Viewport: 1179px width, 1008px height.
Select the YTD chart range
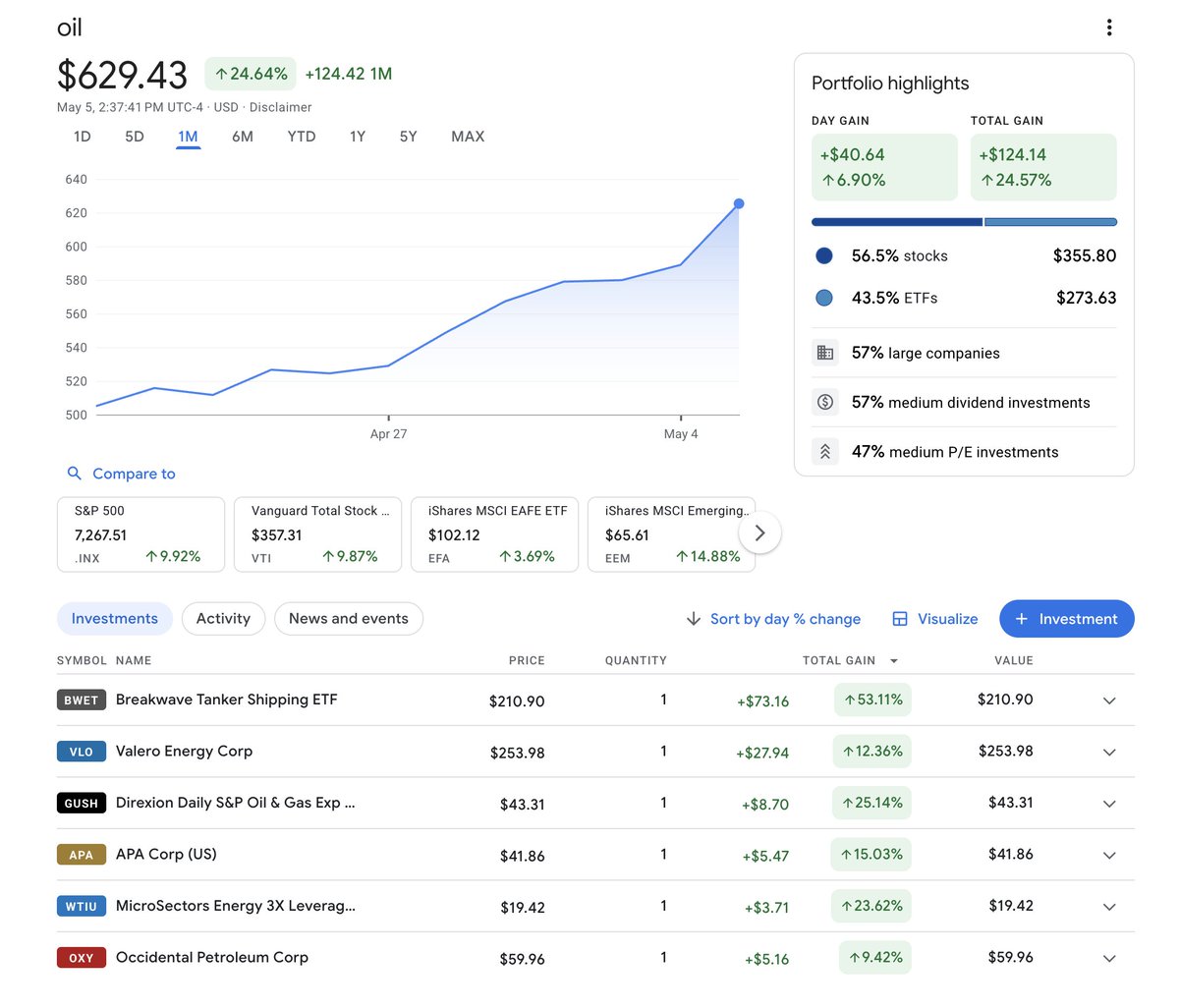click(302, 137)
